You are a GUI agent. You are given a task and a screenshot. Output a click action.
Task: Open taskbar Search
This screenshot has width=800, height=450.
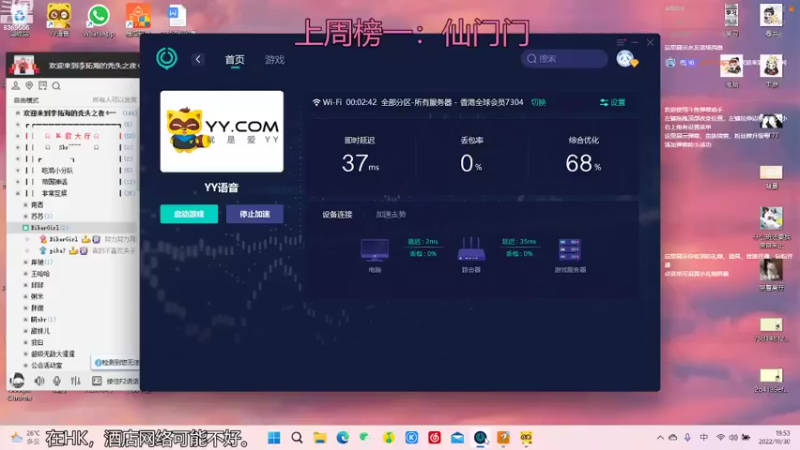297,438
